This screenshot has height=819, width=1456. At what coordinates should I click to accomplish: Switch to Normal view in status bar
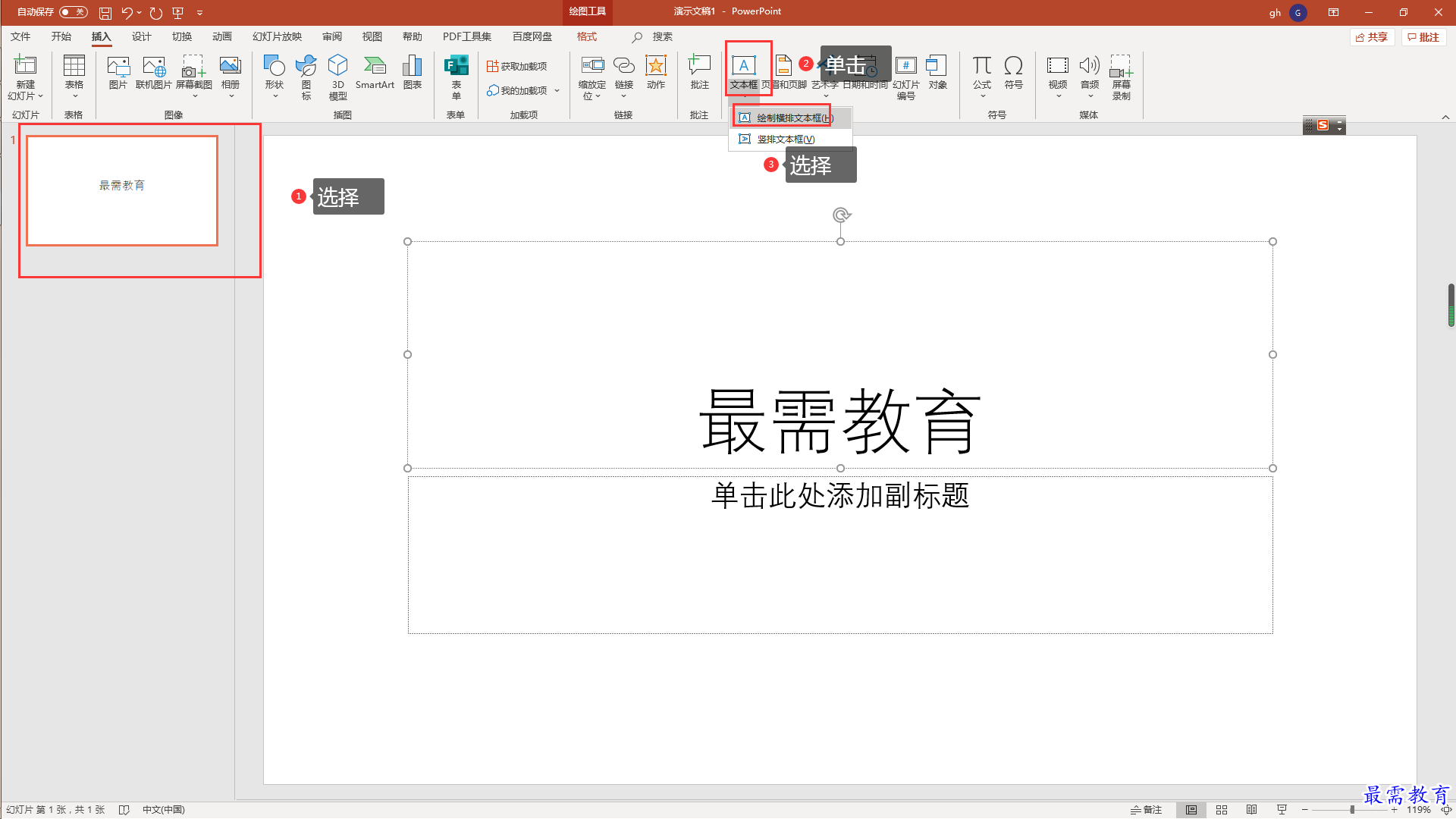tap(1191, 810)
